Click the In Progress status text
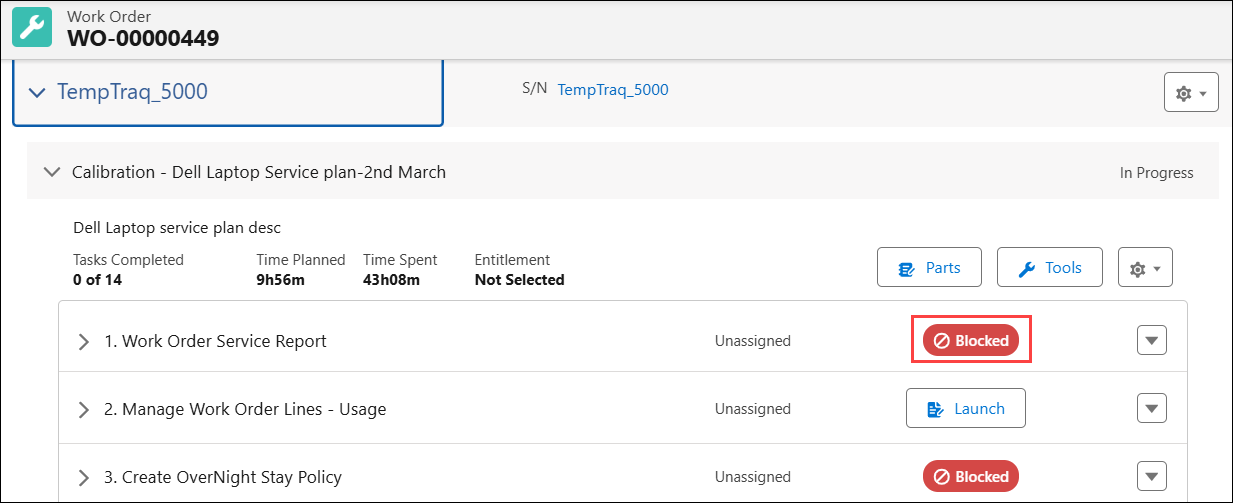Viewport: 1233px width, 503px height. pyautogui.click(x=1156, y=172)
